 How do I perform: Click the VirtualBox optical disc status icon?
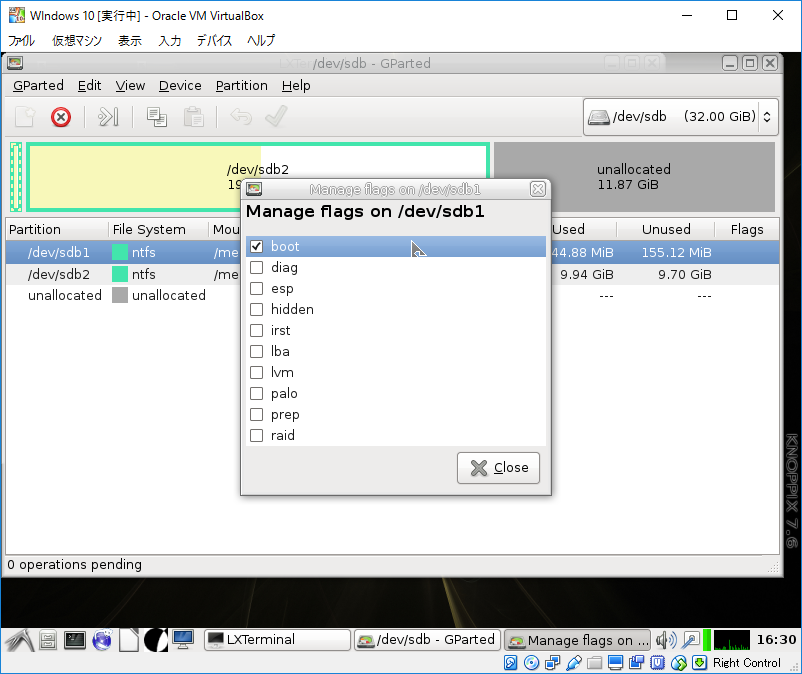tap(531, 663)
